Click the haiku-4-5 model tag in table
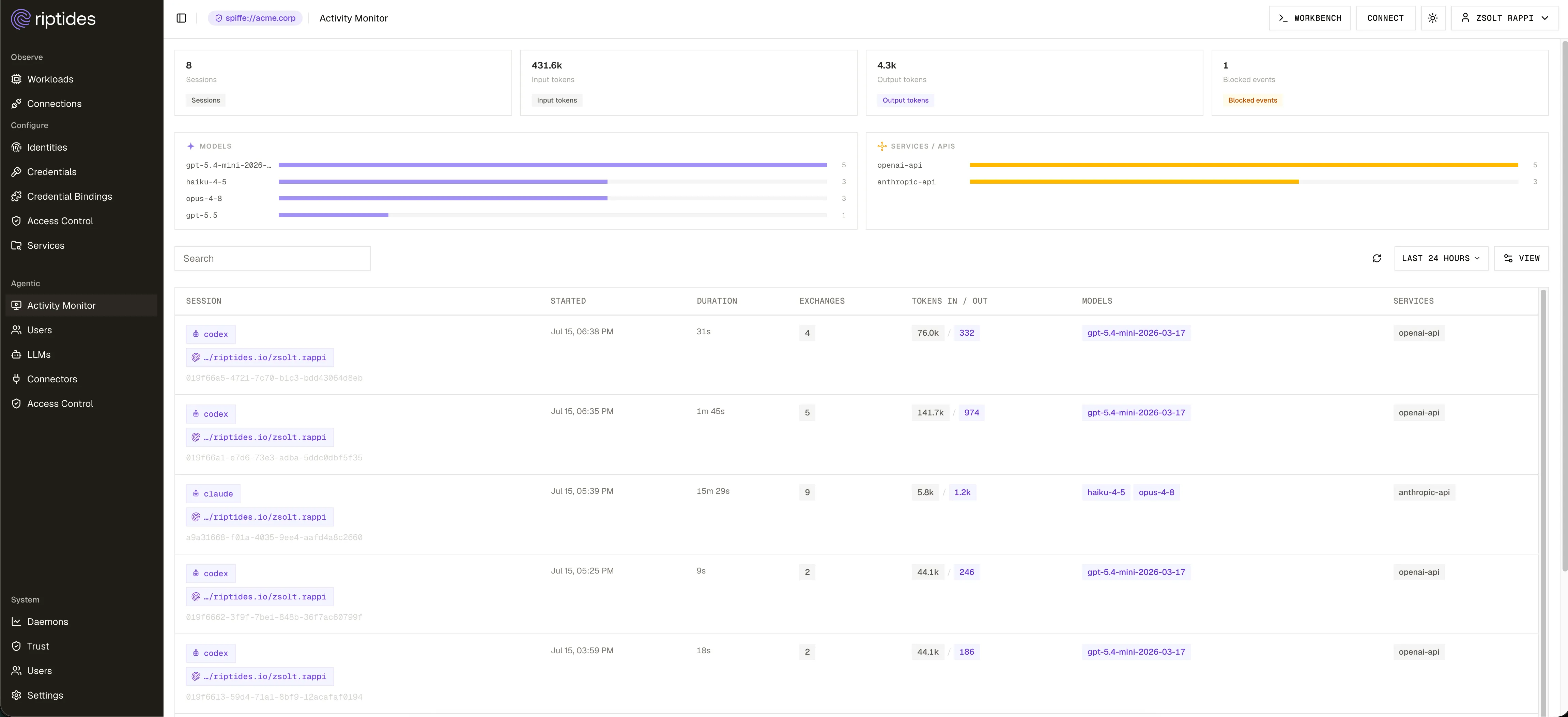 (x=1106, y=492)
